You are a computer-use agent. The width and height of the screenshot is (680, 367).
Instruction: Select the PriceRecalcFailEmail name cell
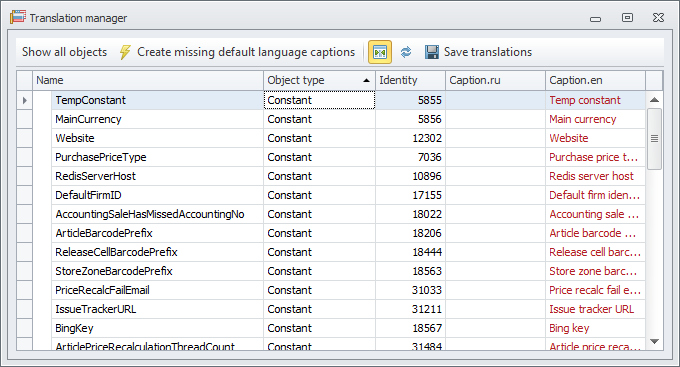point(157,290)
